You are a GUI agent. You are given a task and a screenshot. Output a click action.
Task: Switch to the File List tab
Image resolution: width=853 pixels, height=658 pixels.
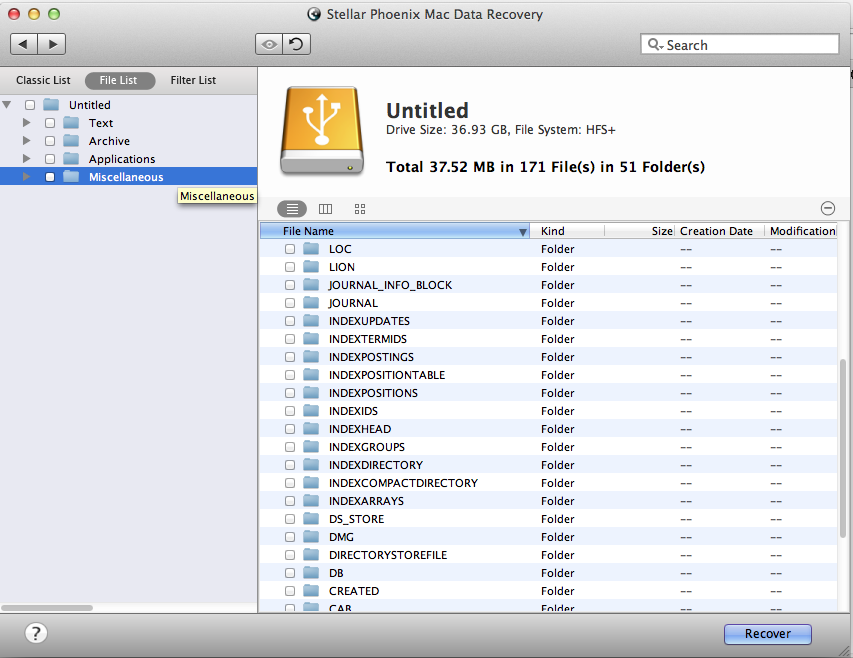click(120, 80)
